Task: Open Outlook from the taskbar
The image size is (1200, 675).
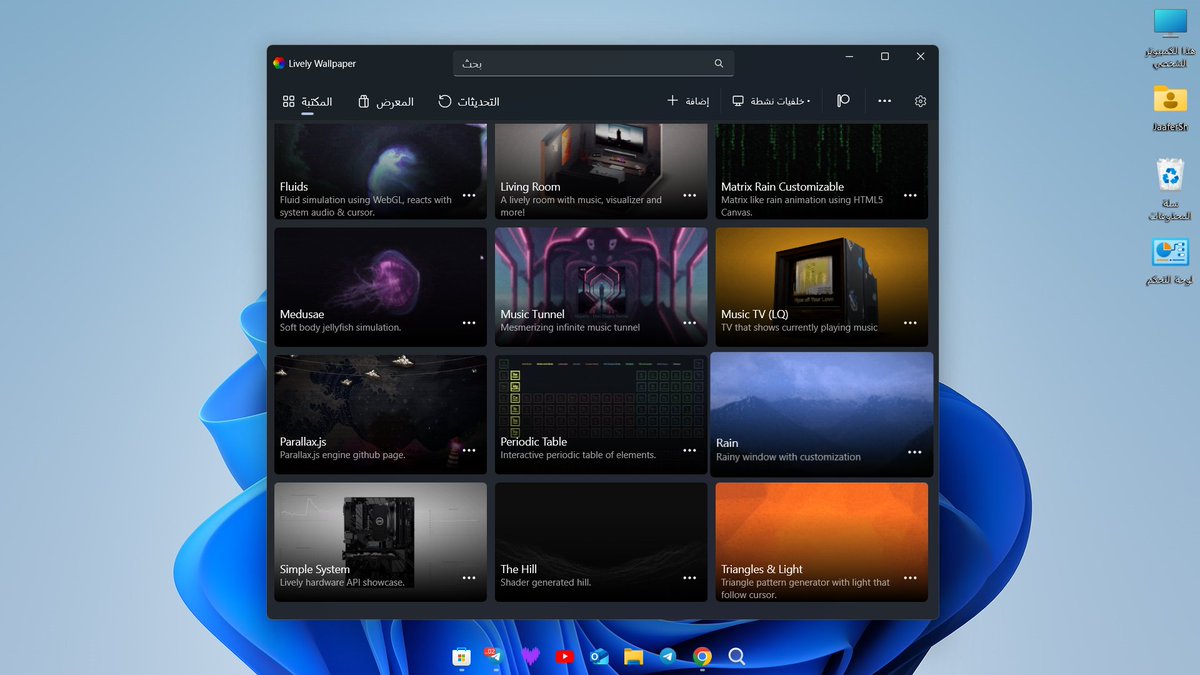Action: (600, 657)
